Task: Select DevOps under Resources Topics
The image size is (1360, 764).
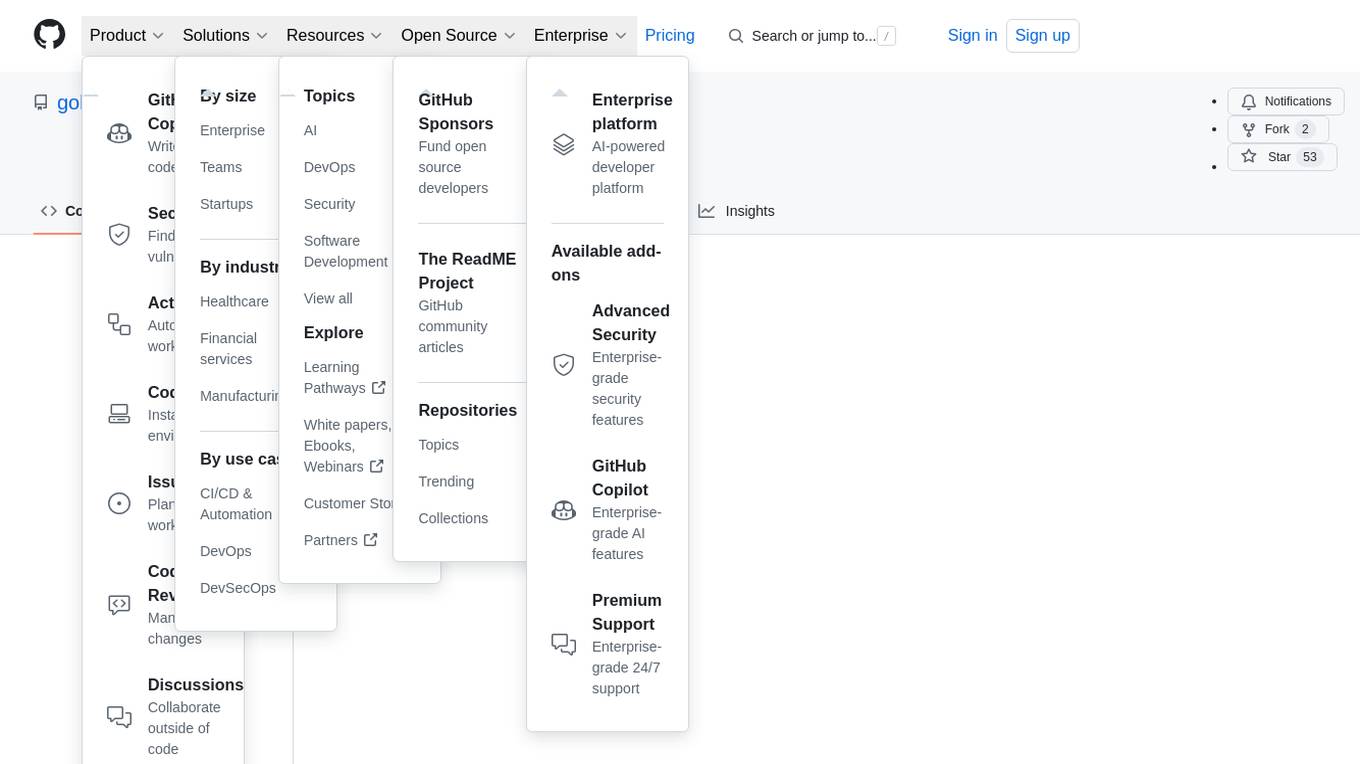Action: click(x=329, y=168)
